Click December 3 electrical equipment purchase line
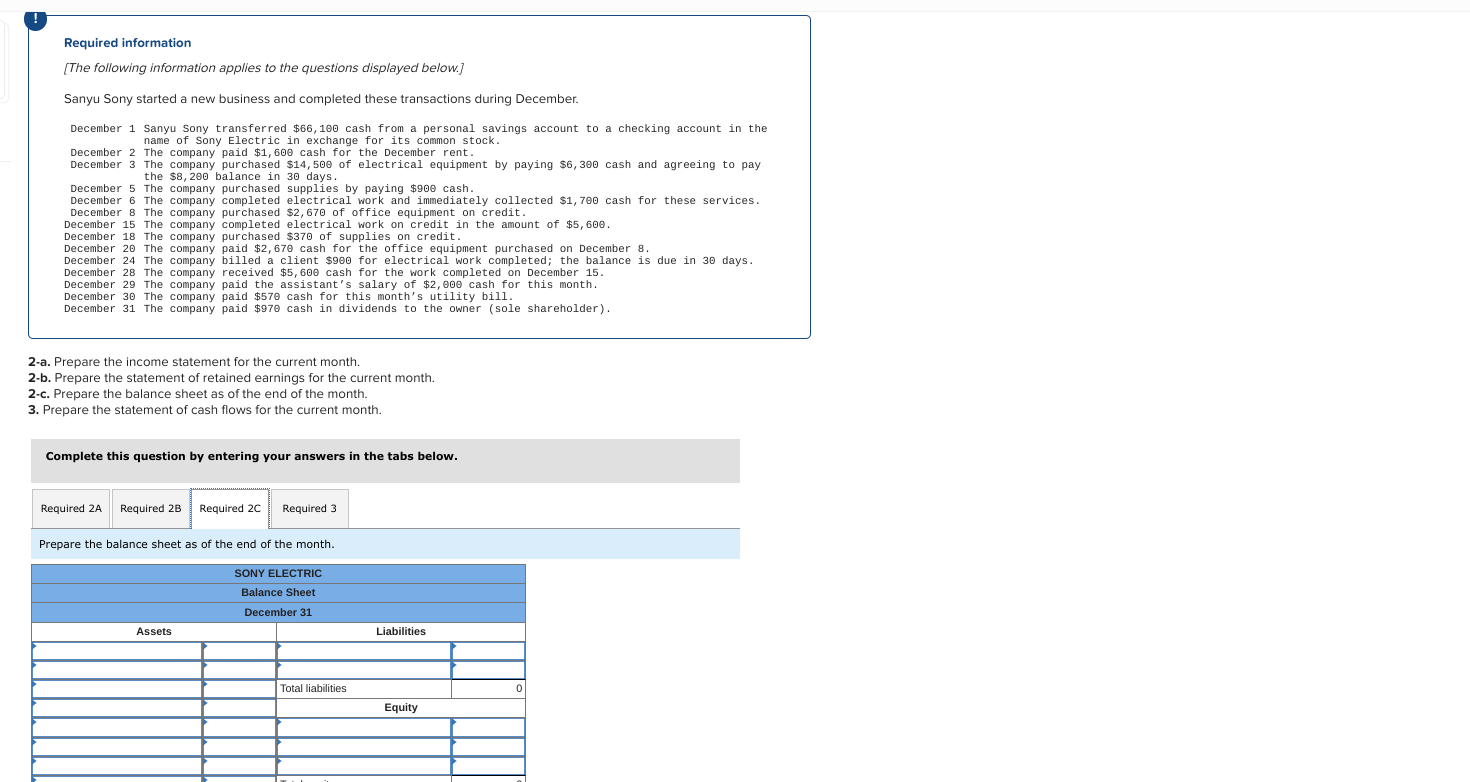 tap(415, 171)
